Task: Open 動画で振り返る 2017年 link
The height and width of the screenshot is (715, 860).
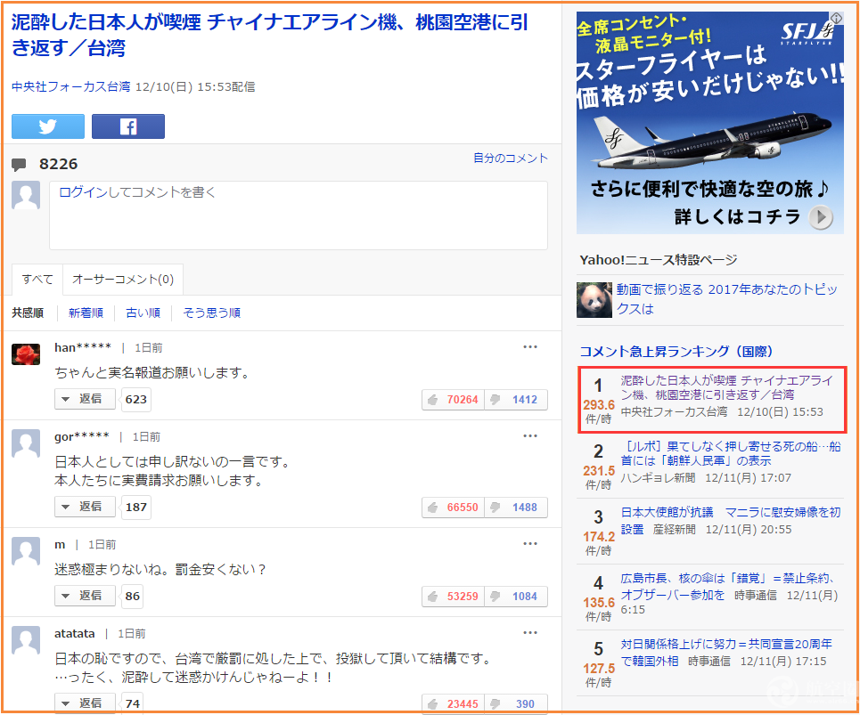Action: point(727,299)
